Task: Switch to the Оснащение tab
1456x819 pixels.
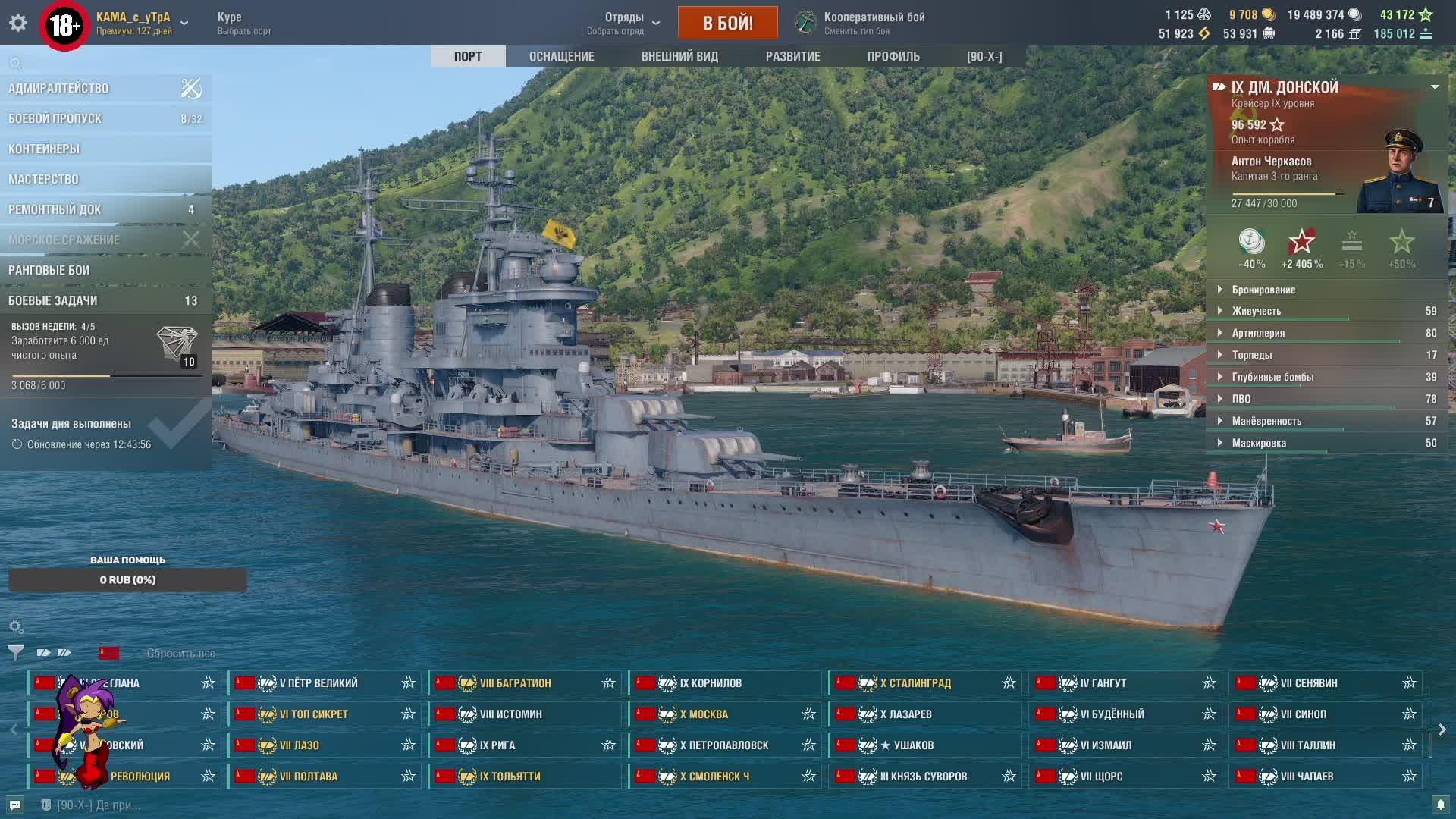Action: 561,56
